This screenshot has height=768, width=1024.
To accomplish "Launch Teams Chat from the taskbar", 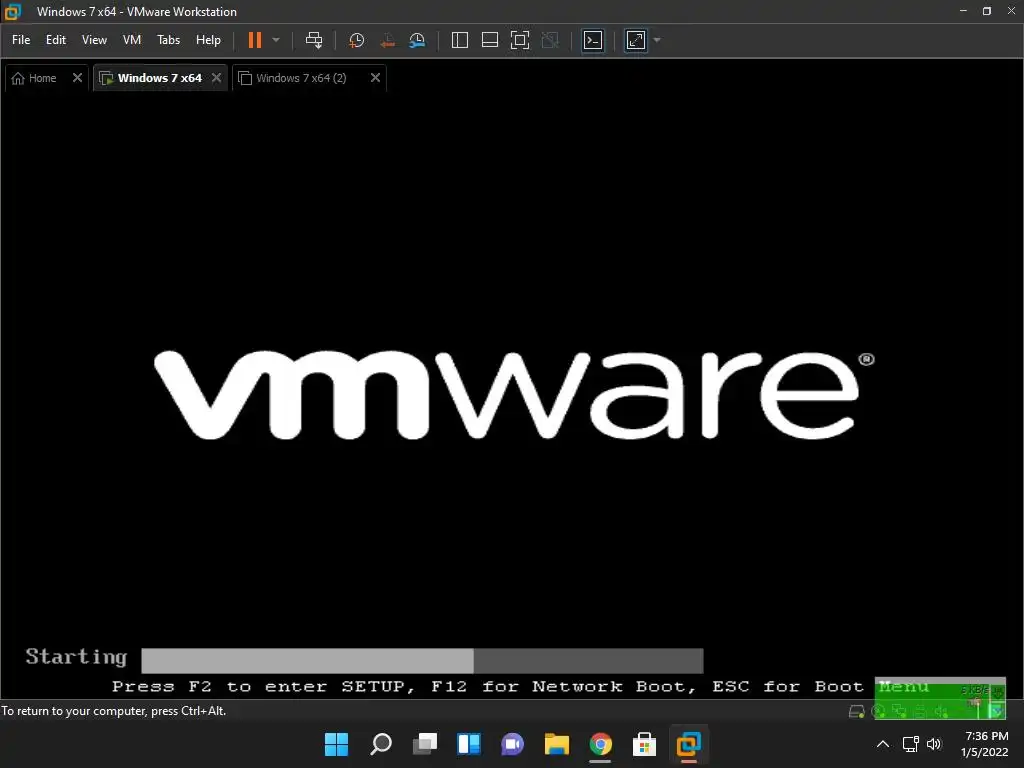I will [513, 744].
